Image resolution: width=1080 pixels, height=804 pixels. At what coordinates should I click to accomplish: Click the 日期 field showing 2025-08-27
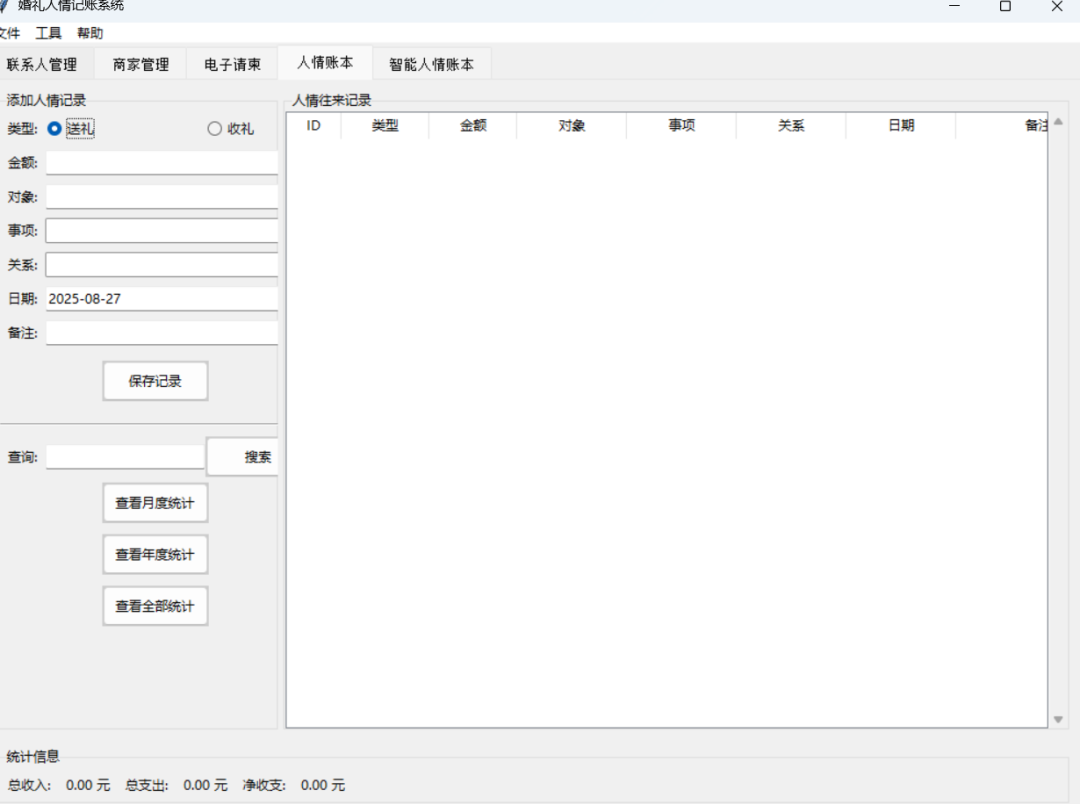pos(162,299)
